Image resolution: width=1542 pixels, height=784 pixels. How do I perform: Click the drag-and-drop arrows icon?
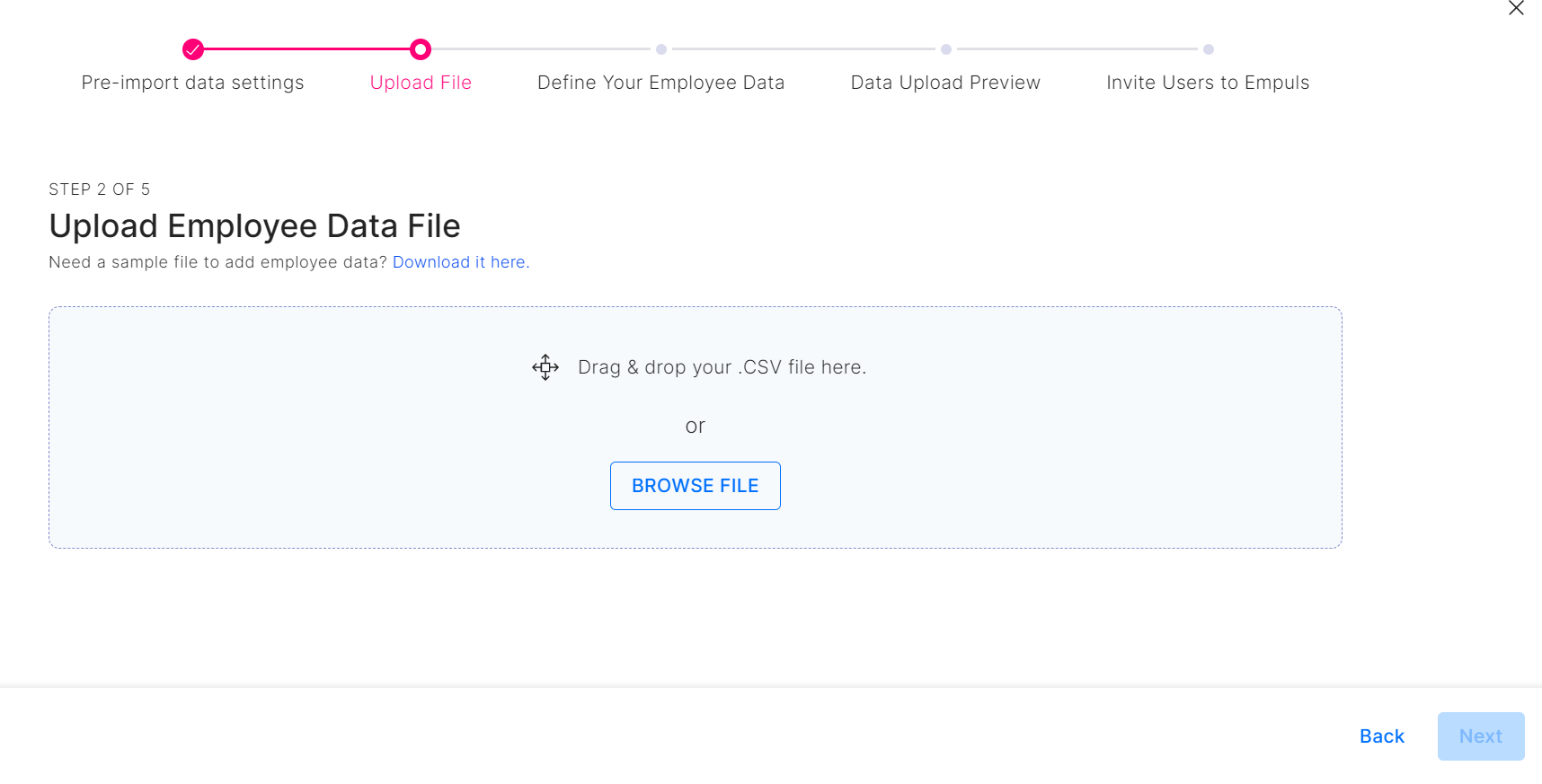[545, 367]
